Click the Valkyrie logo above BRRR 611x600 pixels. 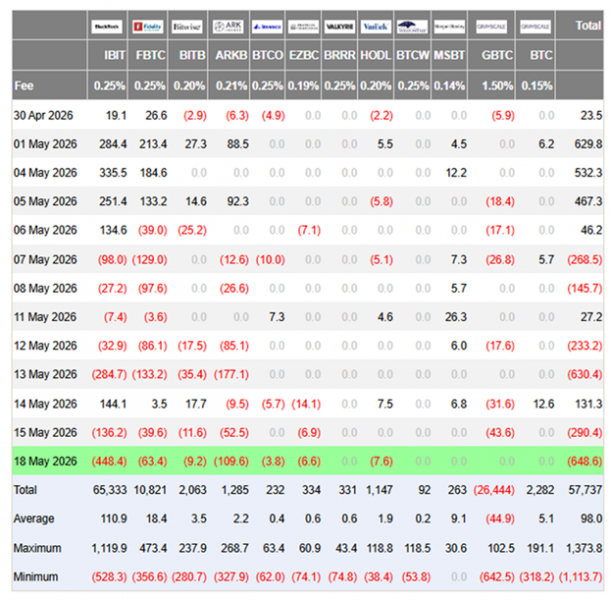[x=340, y=27]
